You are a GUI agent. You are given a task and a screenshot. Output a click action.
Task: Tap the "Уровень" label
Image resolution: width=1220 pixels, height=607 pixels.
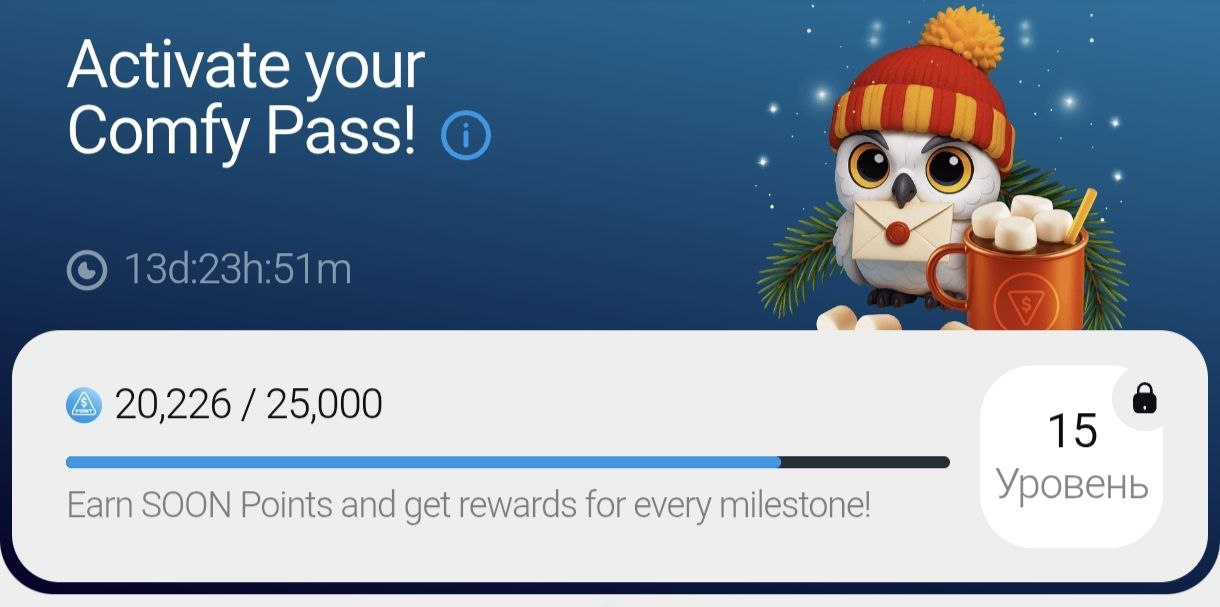coord(1072,484)
